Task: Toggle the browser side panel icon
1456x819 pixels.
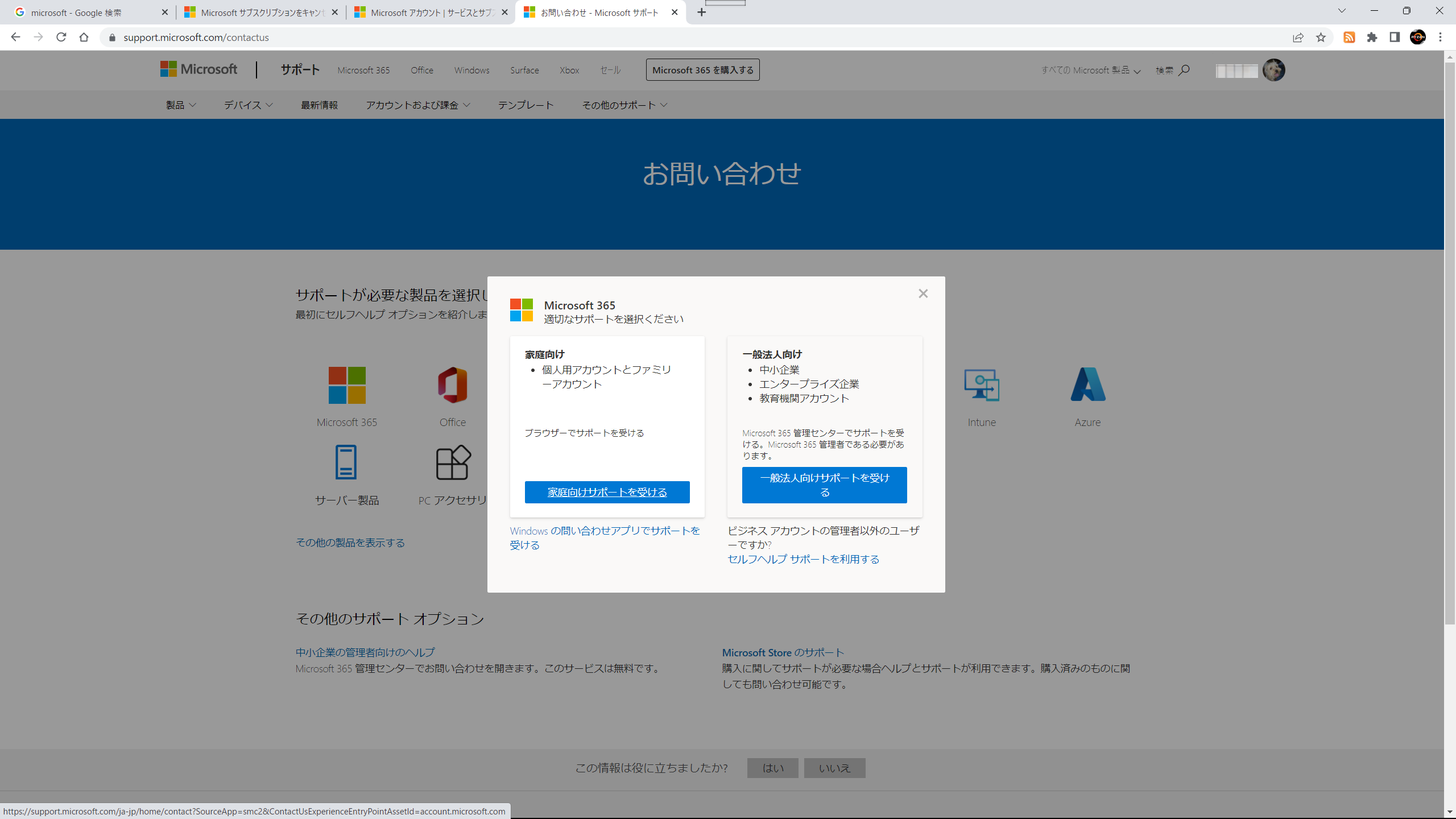Action: [1395, 37]
